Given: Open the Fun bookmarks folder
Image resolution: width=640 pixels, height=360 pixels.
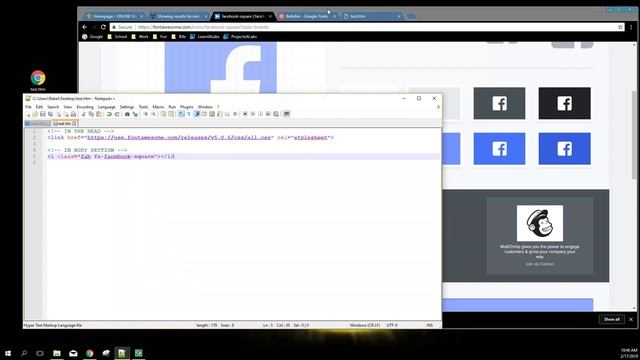Looking at the screenshot, I should coord(160,37).
